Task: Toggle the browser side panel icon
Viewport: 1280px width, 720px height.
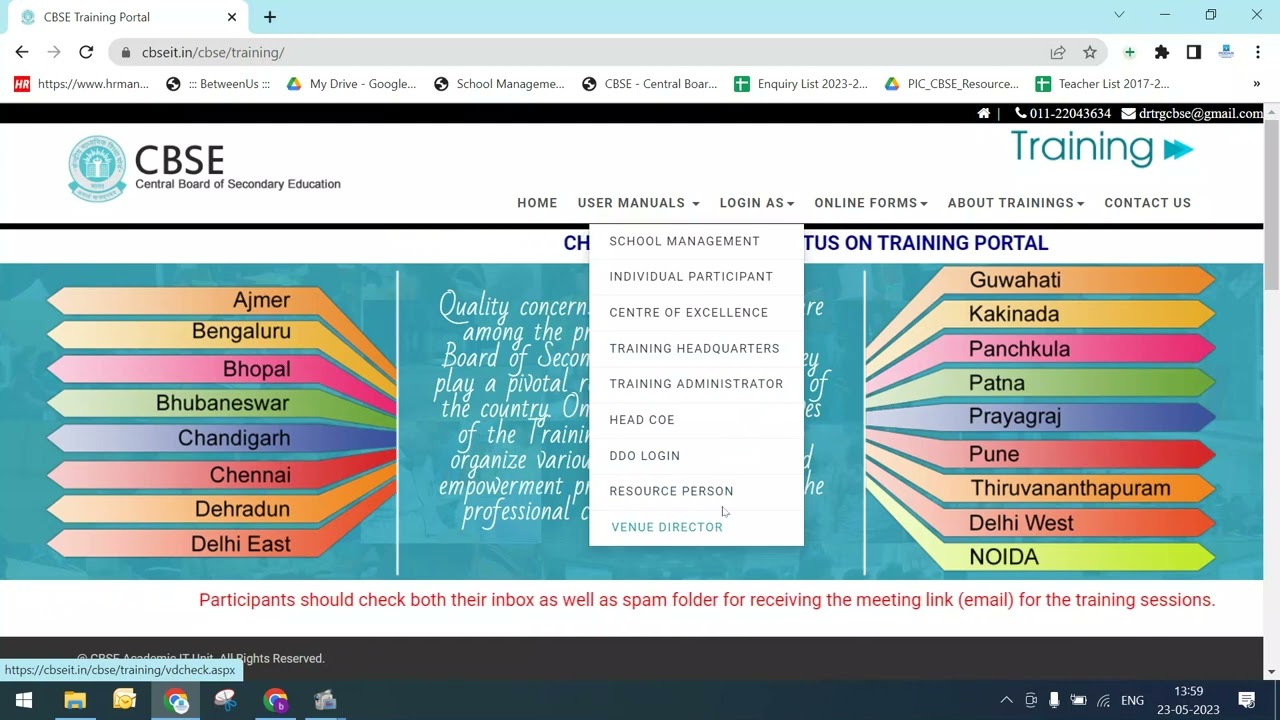Action: (x=1193, y=52)
